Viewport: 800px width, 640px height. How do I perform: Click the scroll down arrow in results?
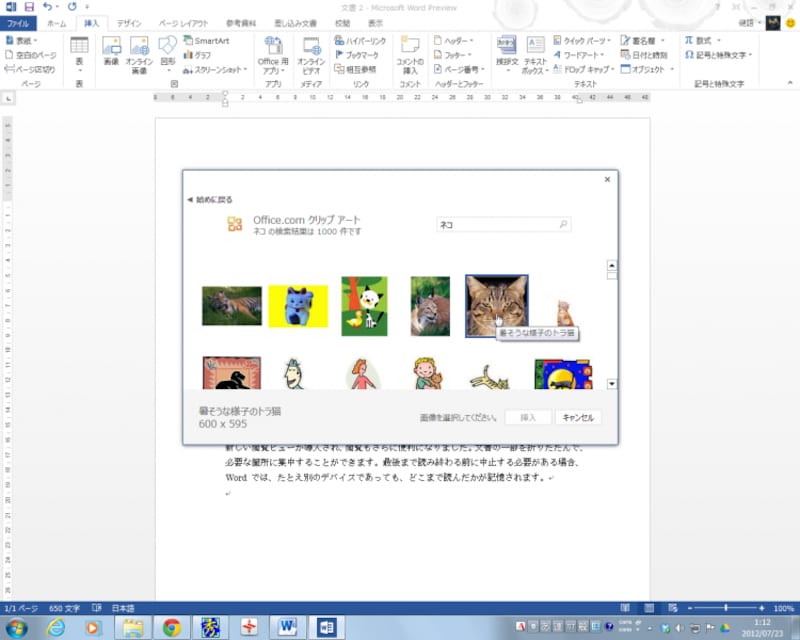point(611,384)
